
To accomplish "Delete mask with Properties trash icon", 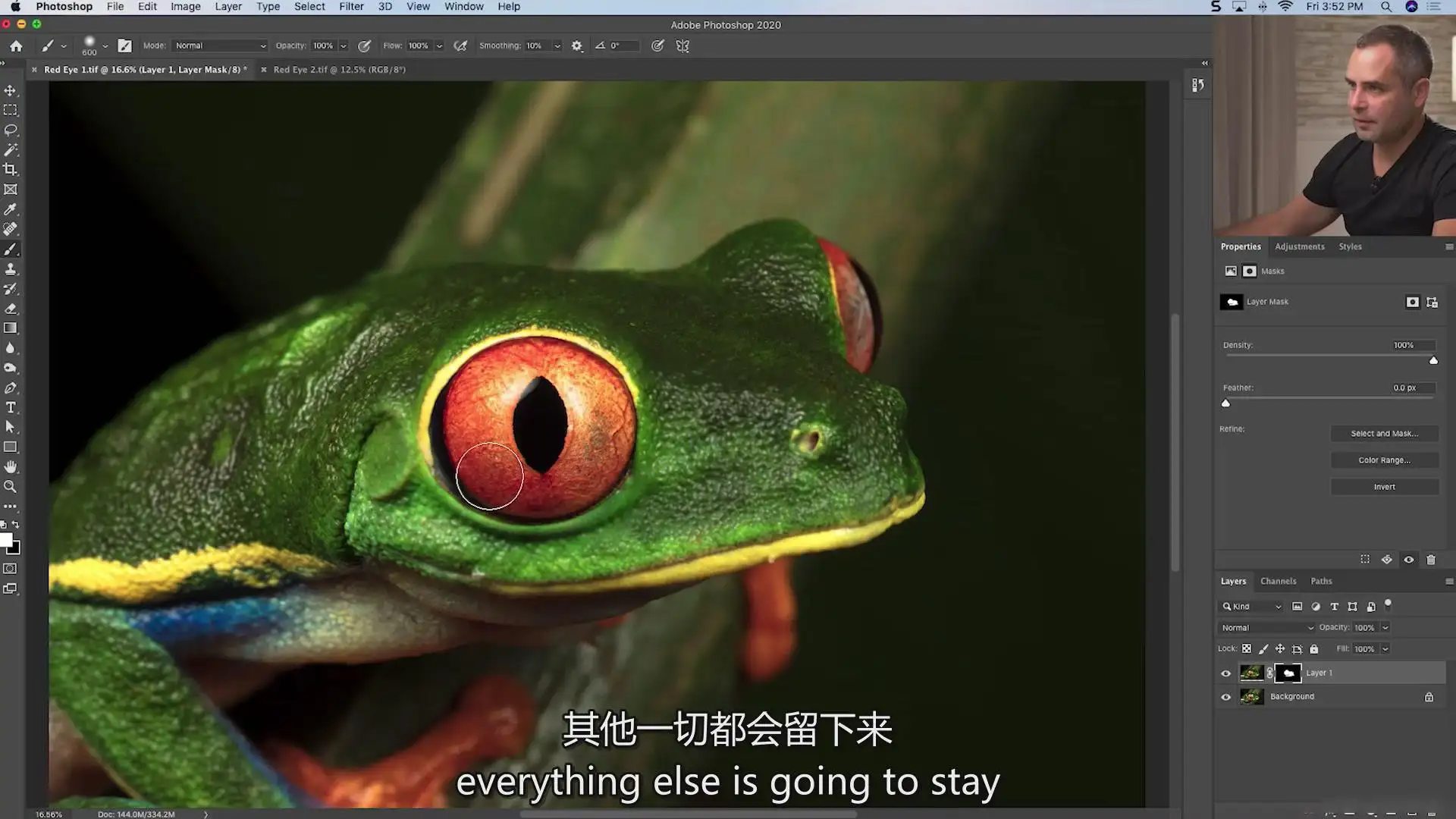I will (1431, 560).
